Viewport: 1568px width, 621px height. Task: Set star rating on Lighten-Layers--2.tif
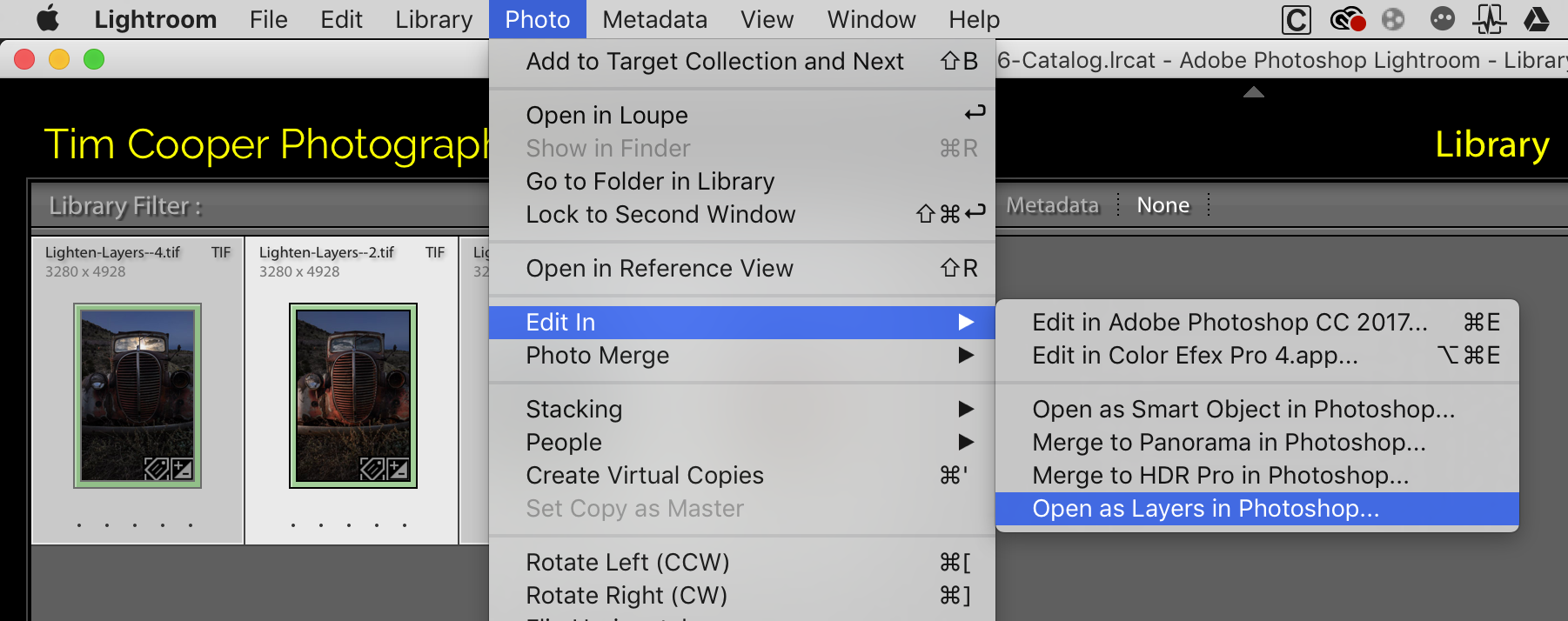click(x=349, y=525)
